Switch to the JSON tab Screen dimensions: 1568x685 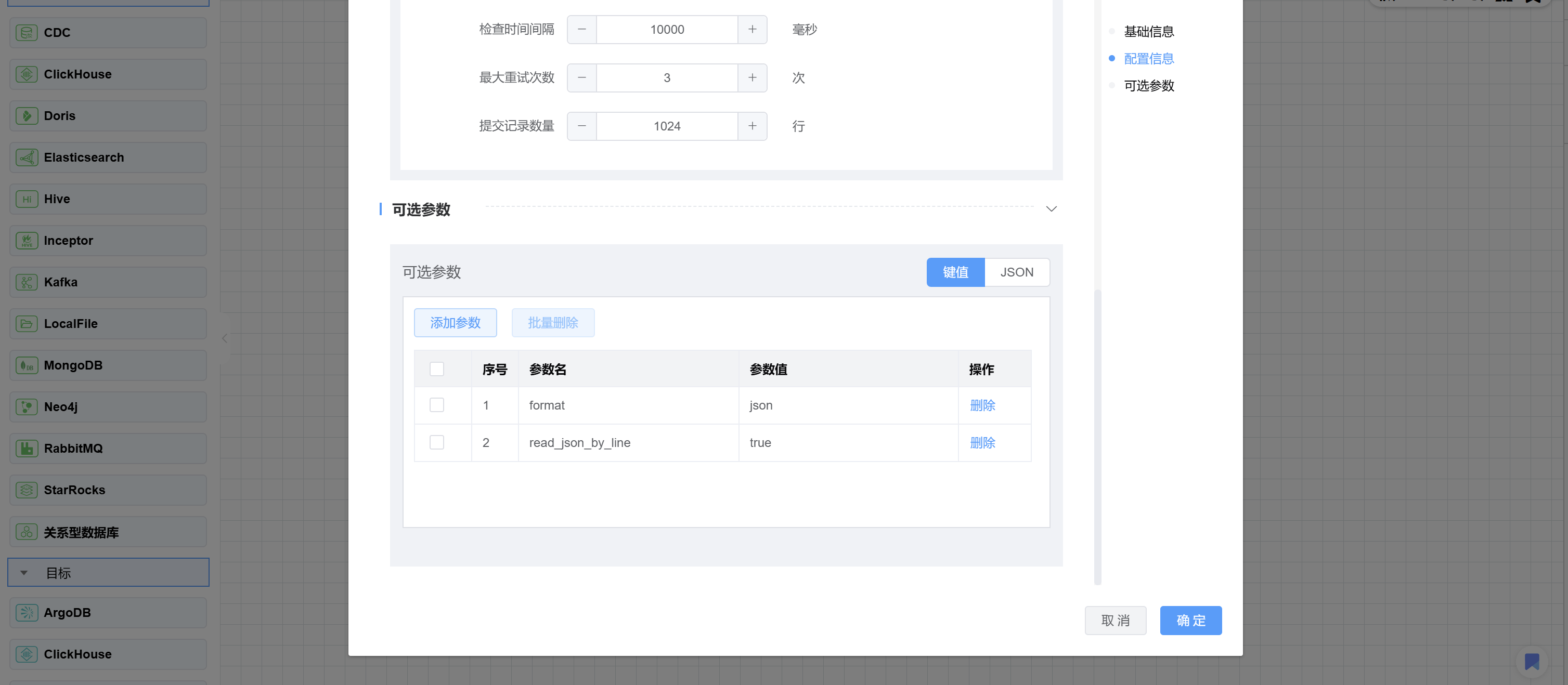(1017, 272)
